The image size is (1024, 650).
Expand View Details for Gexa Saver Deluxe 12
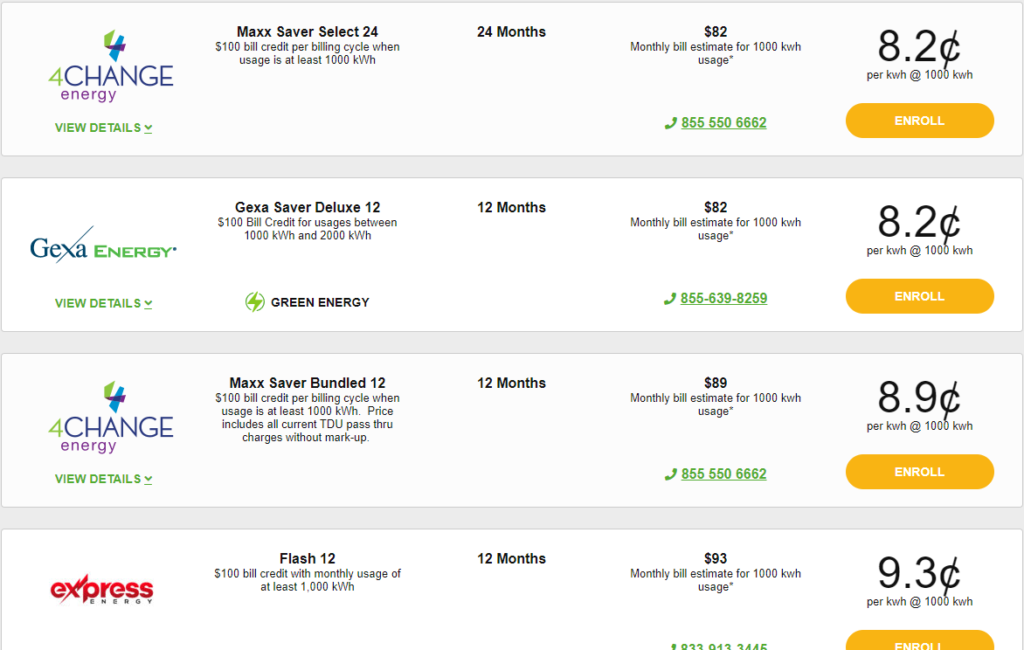tap(103, 304)
